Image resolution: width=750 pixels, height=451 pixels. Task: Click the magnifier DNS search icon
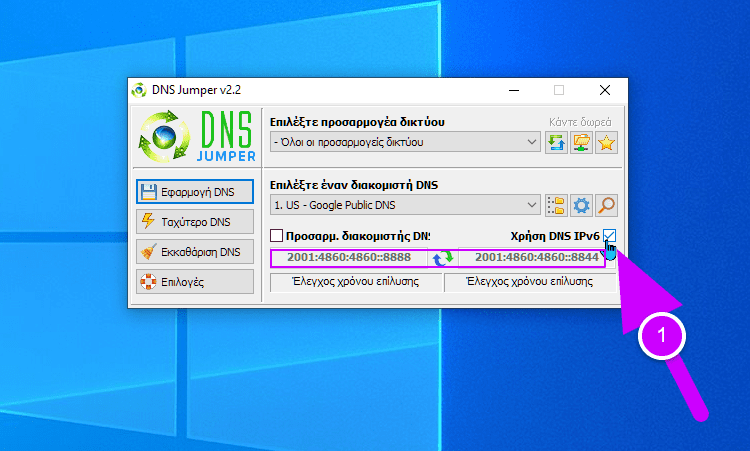click(x=606, y=206)
